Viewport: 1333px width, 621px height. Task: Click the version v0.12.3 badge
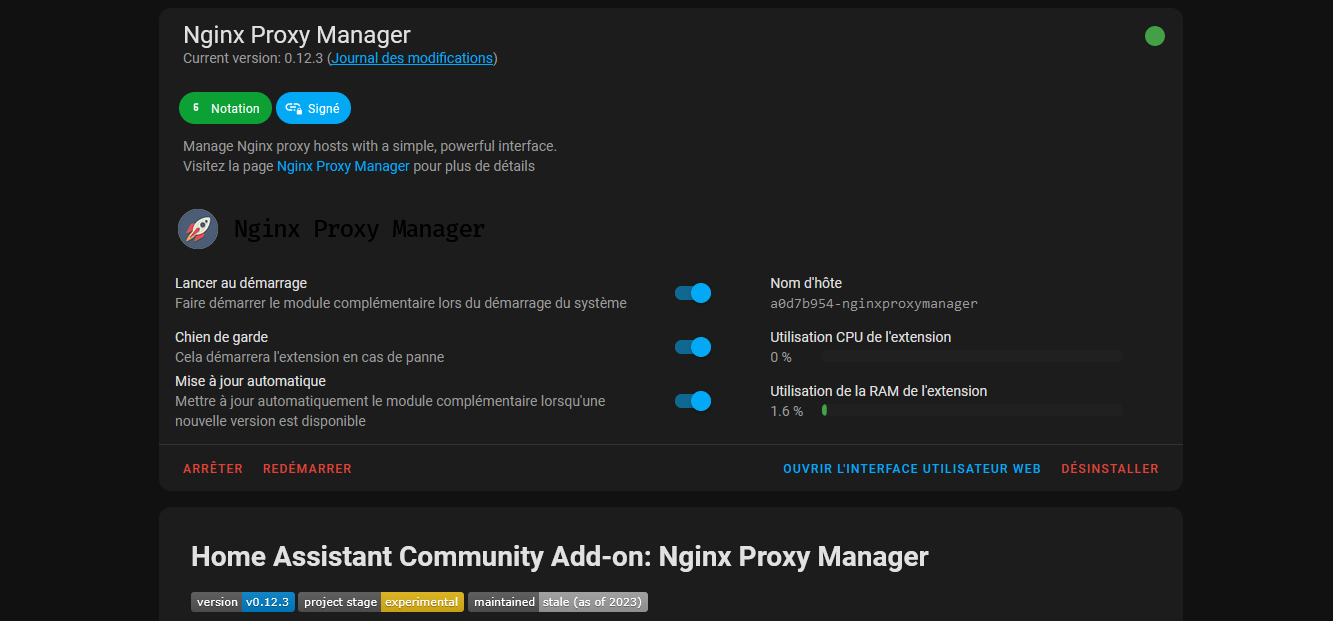243,602
